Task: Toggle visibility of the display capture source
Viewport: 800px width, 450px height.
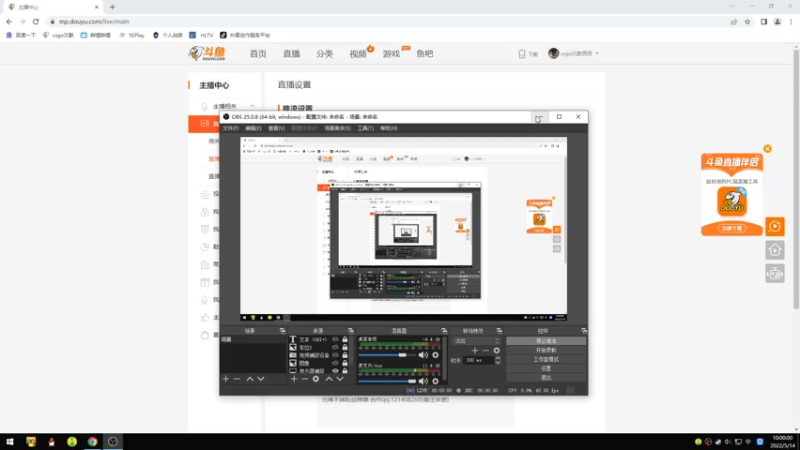Action: coord(335,371)
